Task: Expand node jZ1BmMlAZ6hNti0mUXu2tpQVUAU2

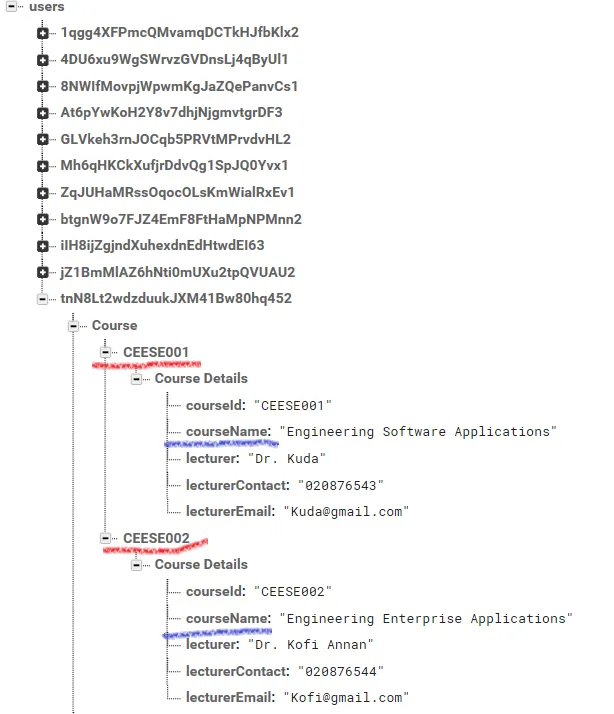Action: coord(43,272)
